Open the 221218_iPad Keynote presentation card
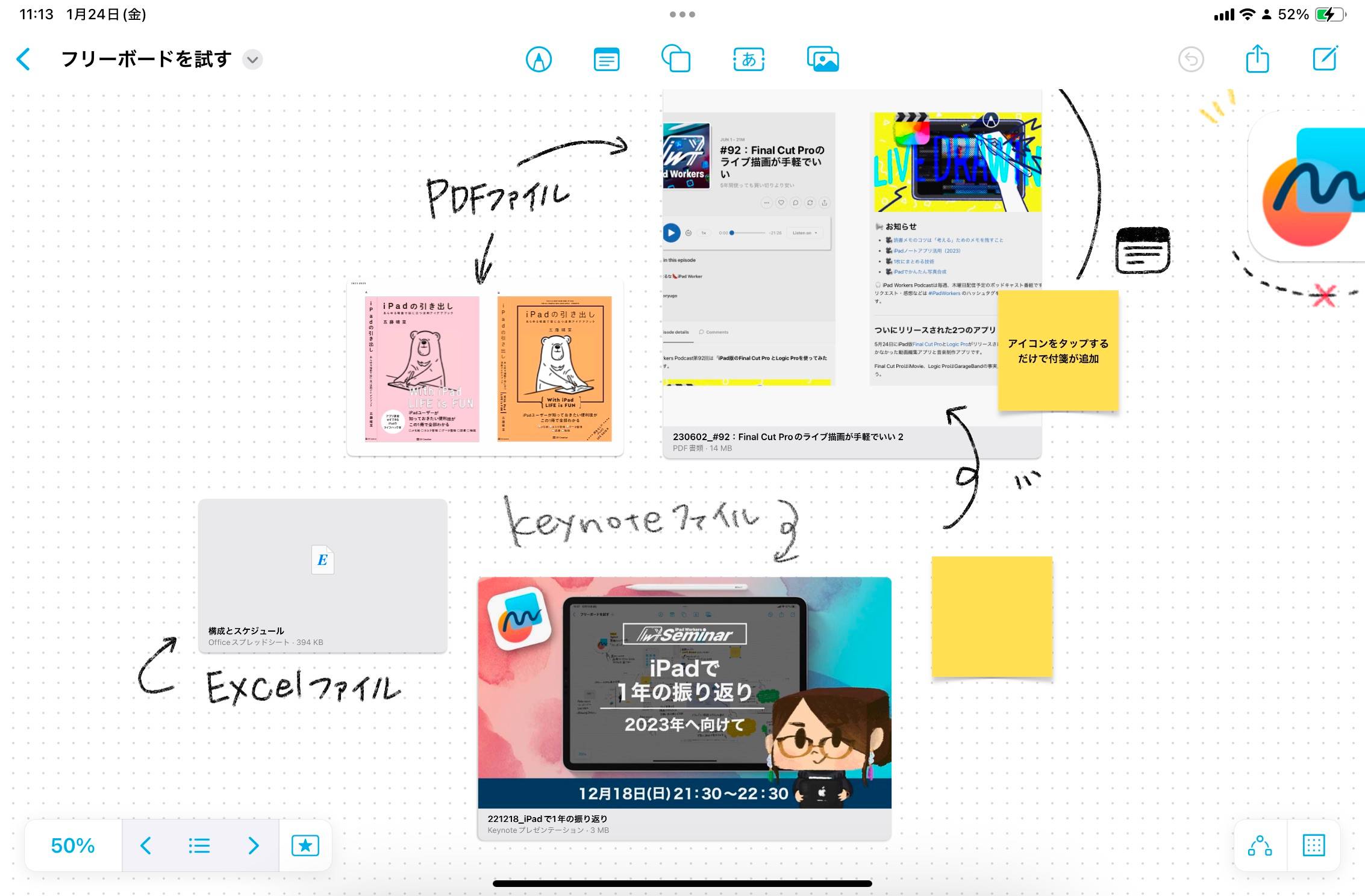Image resolution: width=1365 pixels, height=896 pixels. click(x=684, y=708)
